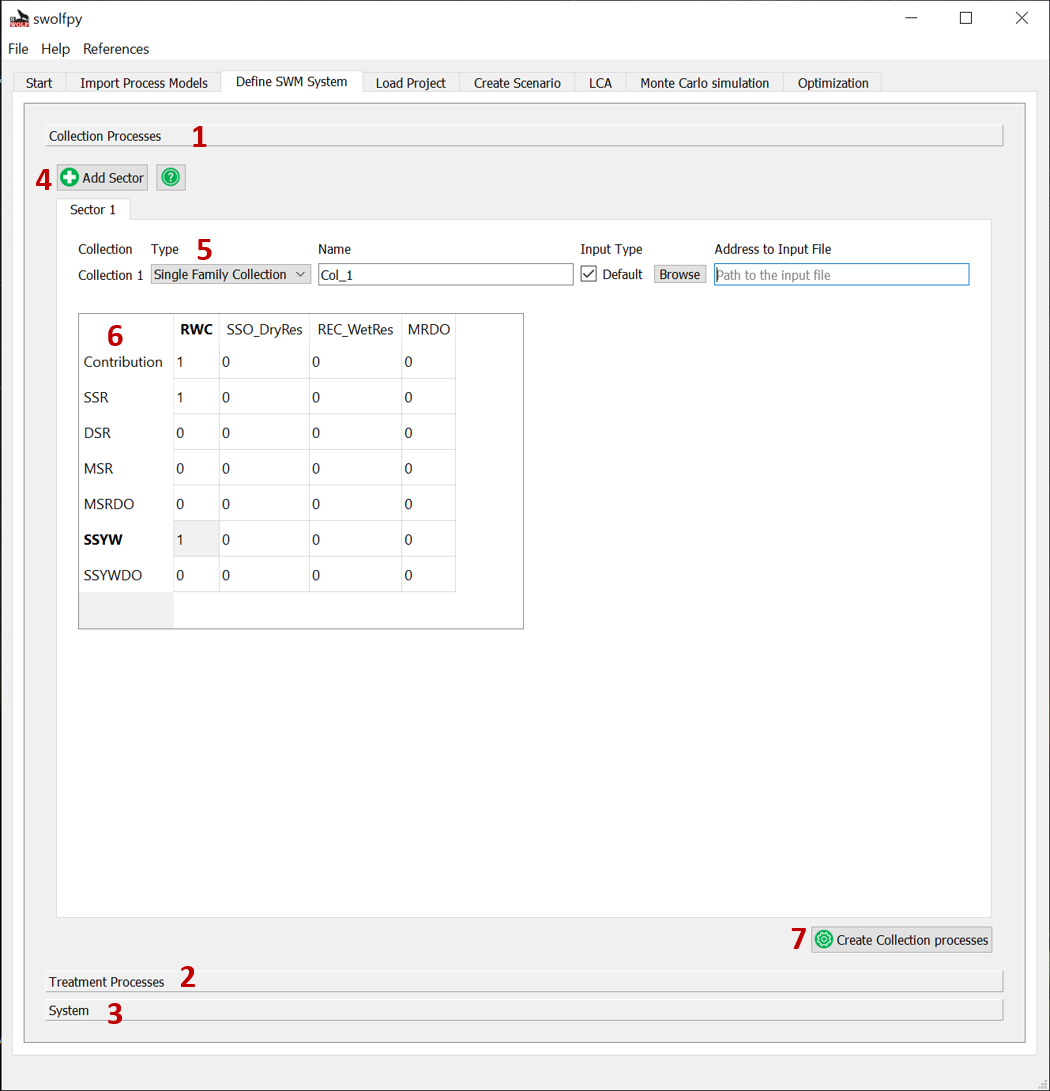Open the File menu
The width and height of the screenshot is (1050, 1091).
[x=18, y=49]
